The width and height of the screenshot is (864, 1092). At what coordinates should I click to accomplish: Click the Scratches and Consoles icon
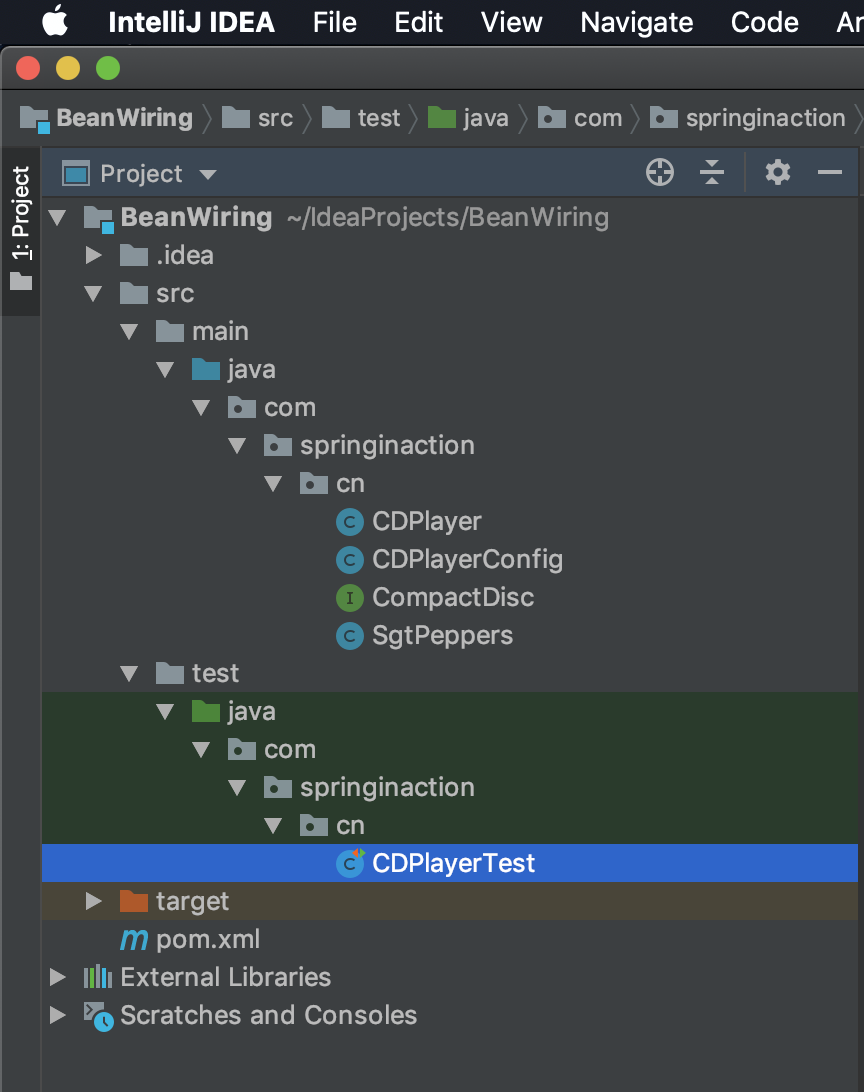pyautogui.click(x=98, y=1016)
